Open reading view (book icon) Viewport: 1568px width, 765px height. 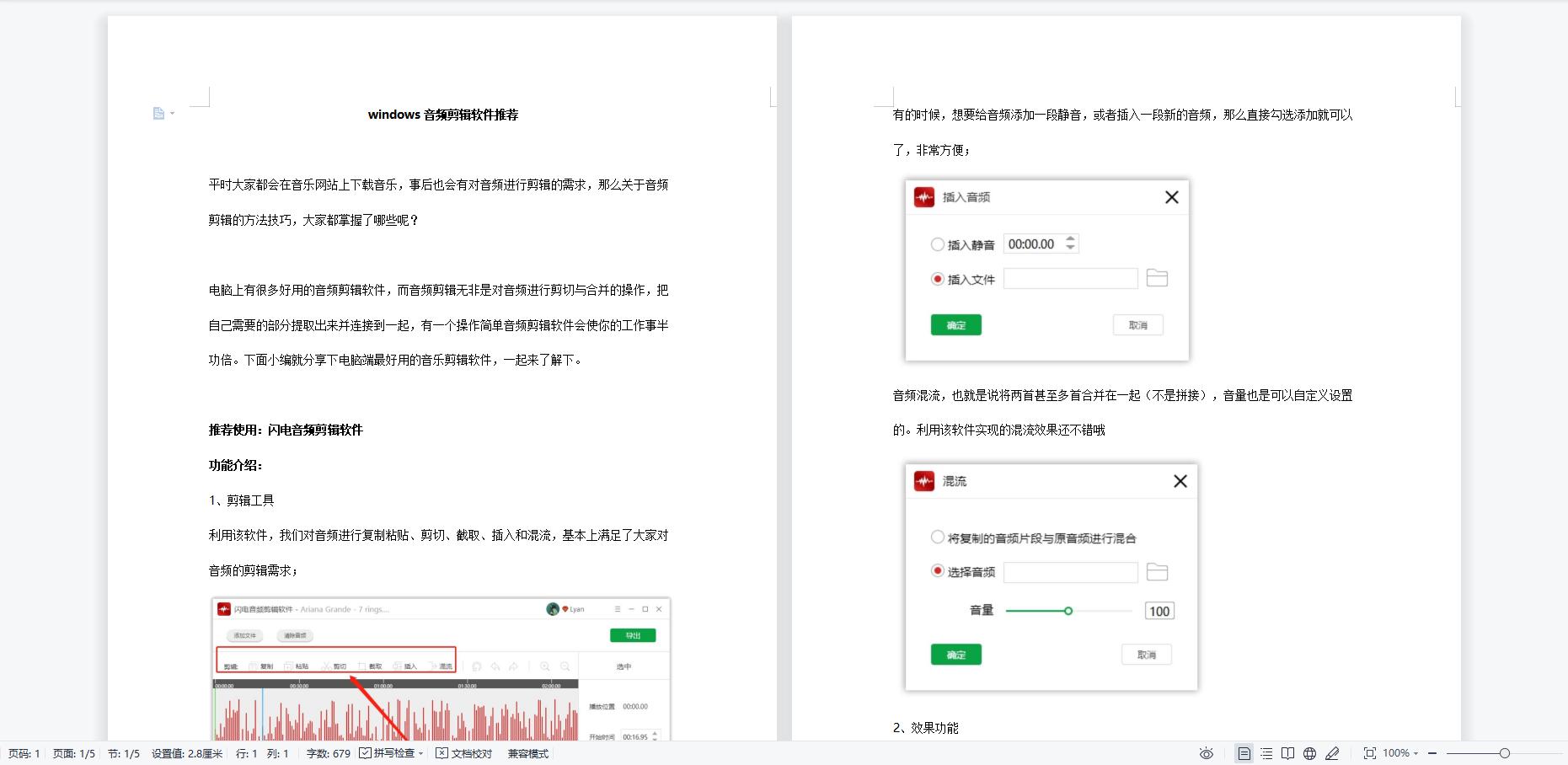point(1288,752)
